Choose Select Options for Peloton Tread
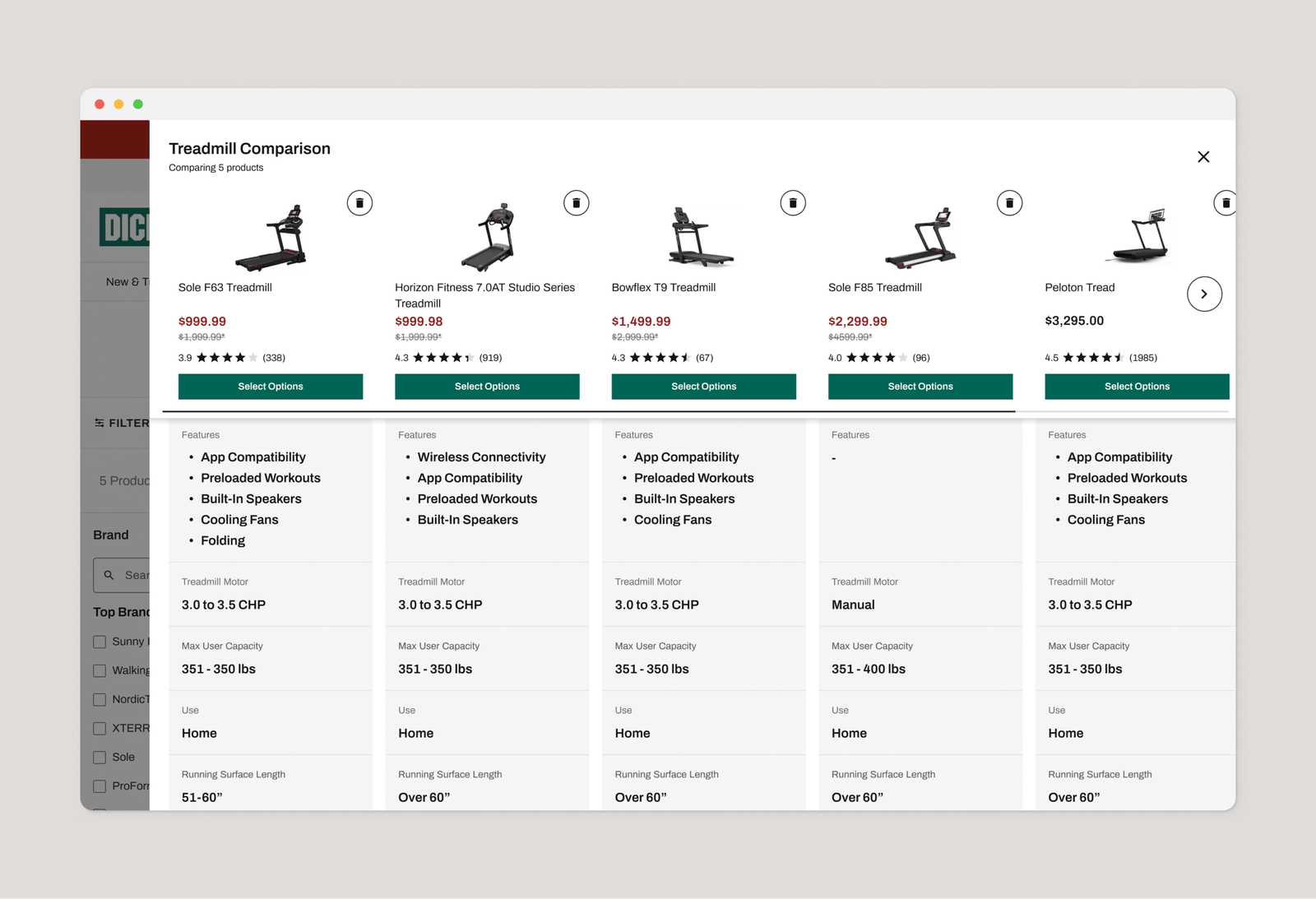This screenshot has height=899, width=1316. click(x=1137, y=387)
